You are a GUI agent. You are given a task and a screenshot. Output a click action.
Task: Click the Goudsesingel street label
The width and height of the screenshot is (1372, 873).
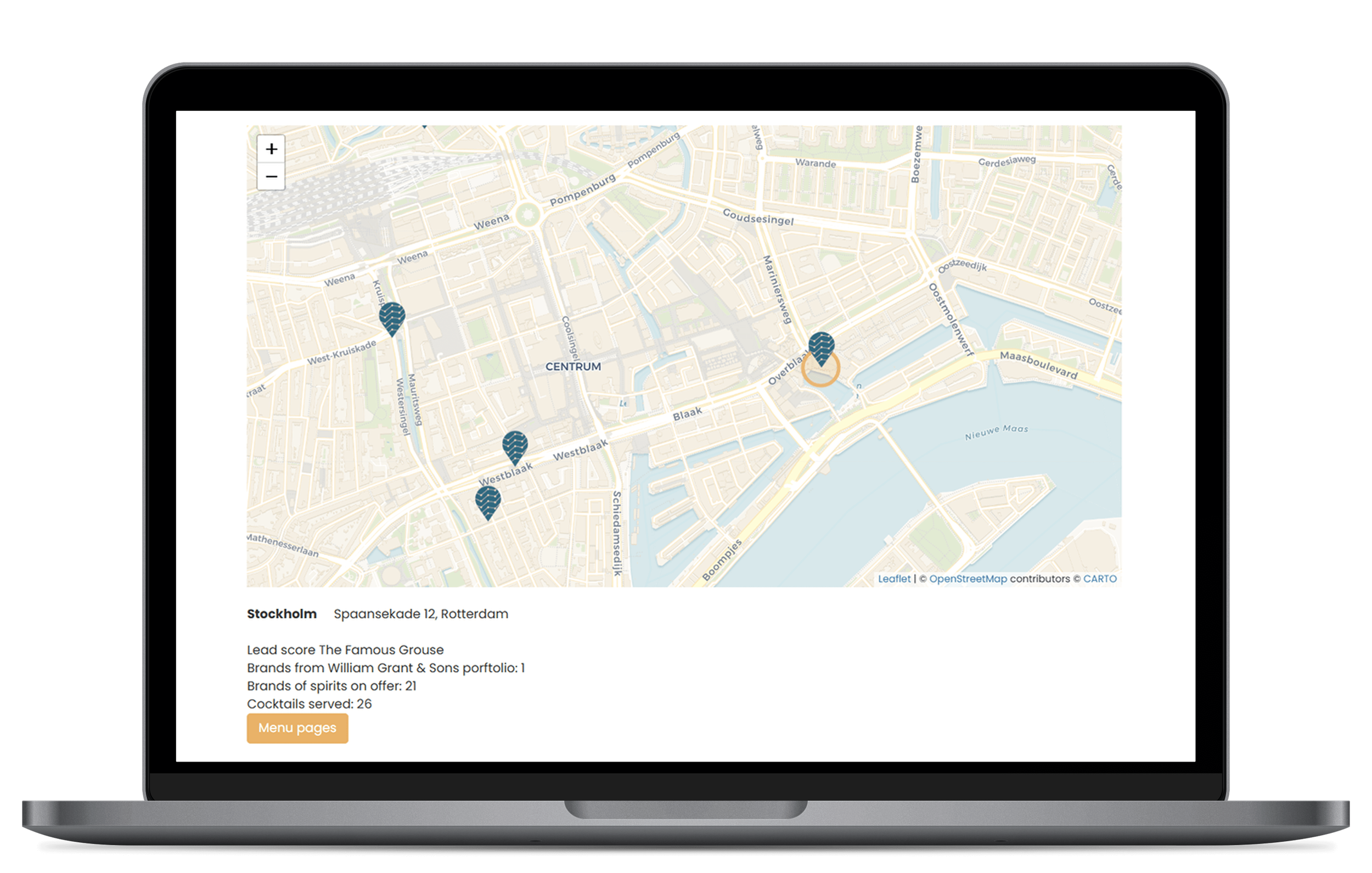click(758, 217)
